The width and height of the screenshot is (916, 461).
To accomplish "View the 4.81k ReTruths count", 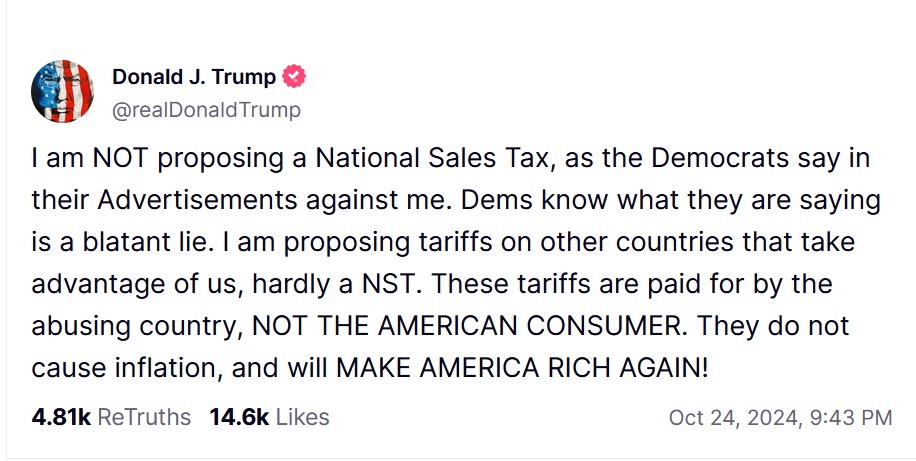I will click(61, 417).
